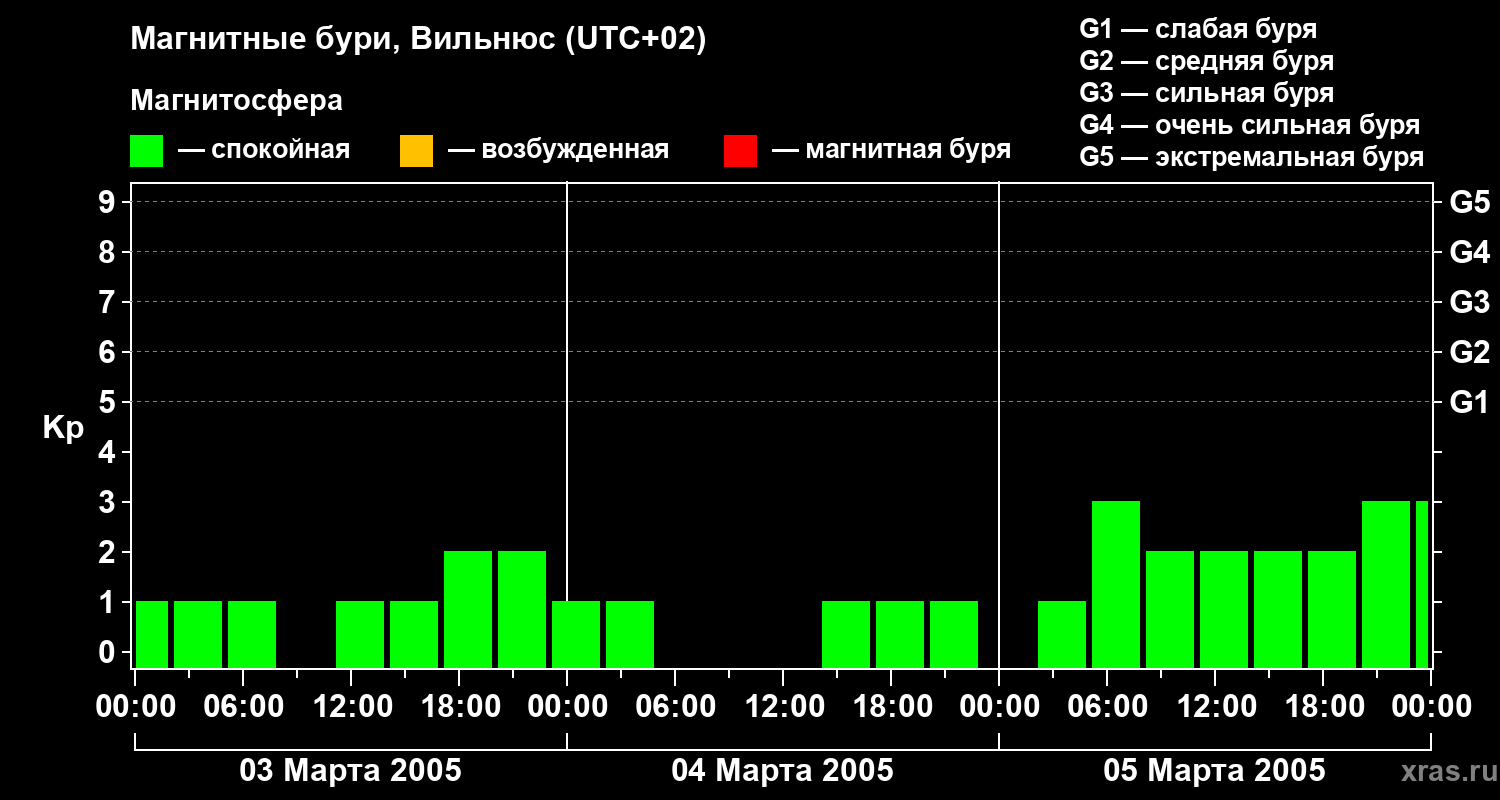Click the 'G3 — сильная буря' legend line
The height and width of the screenshot is (800, 1500).
1206,93
